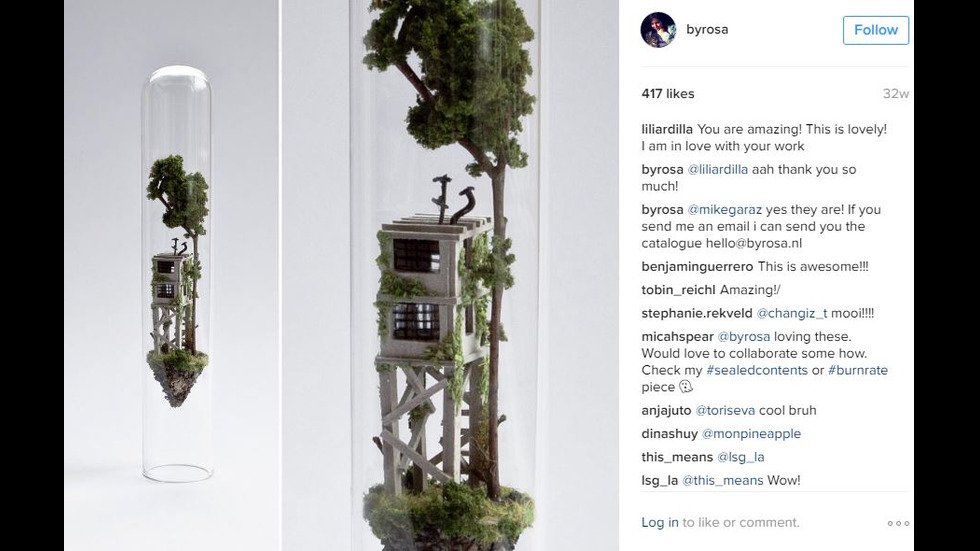Click the @mikegaraz mention
The image size is (980, 551).
(724, 210)
